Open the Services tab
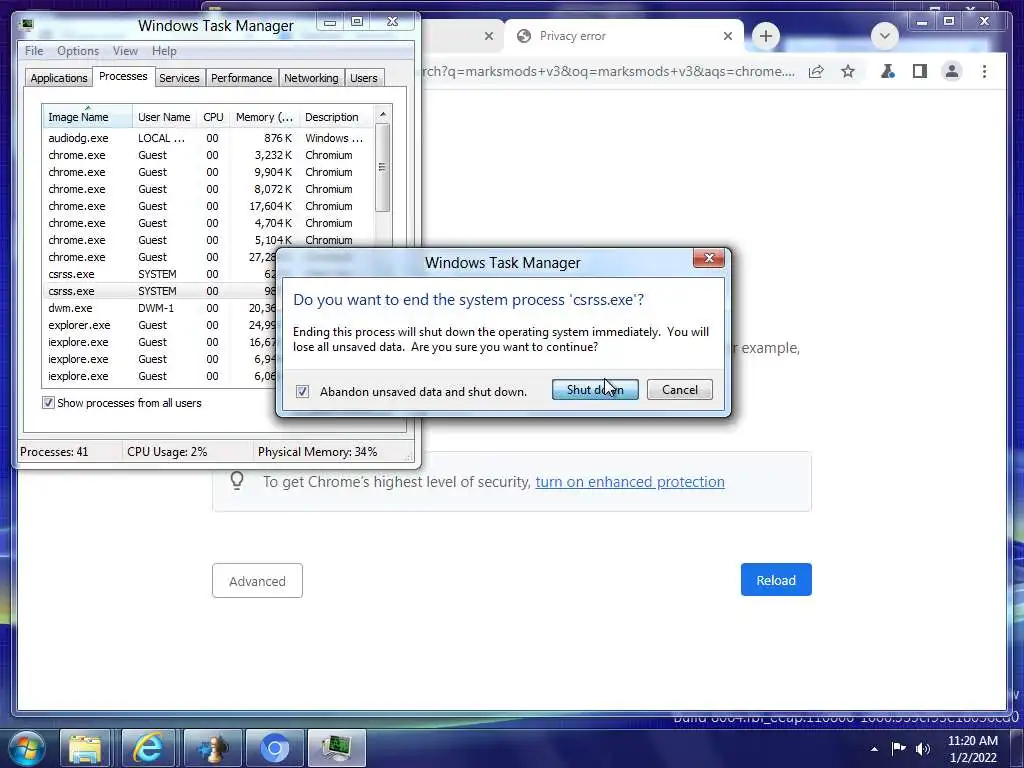This screenshot has width=1024, height=768. tap(179, 78)
